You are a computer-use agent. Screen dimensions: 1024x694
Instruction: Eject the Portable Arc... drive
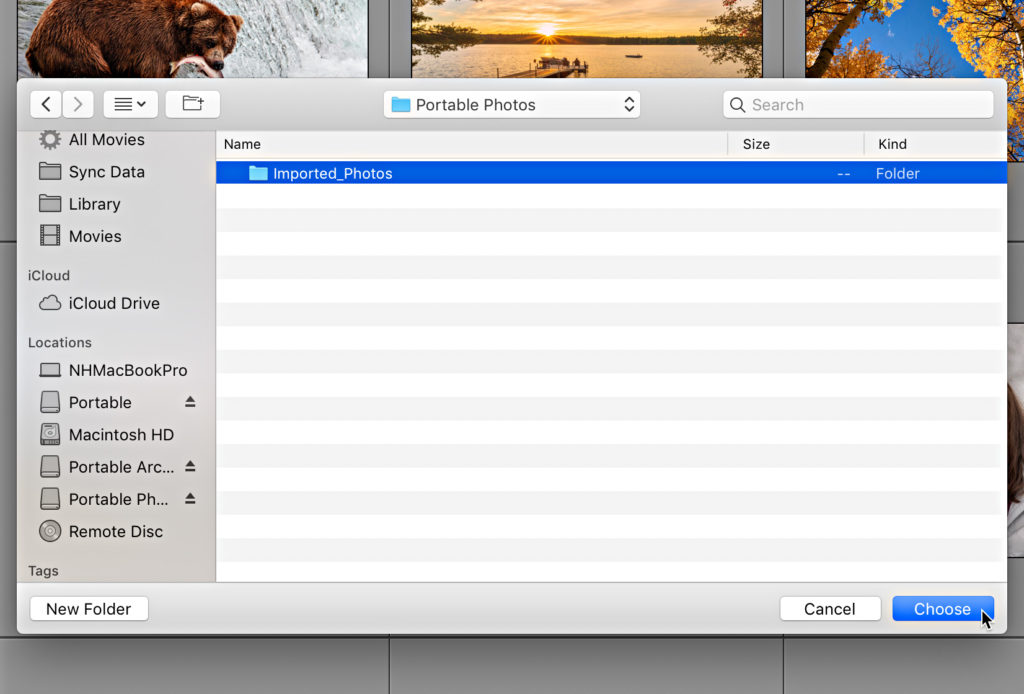pos(190,467)
